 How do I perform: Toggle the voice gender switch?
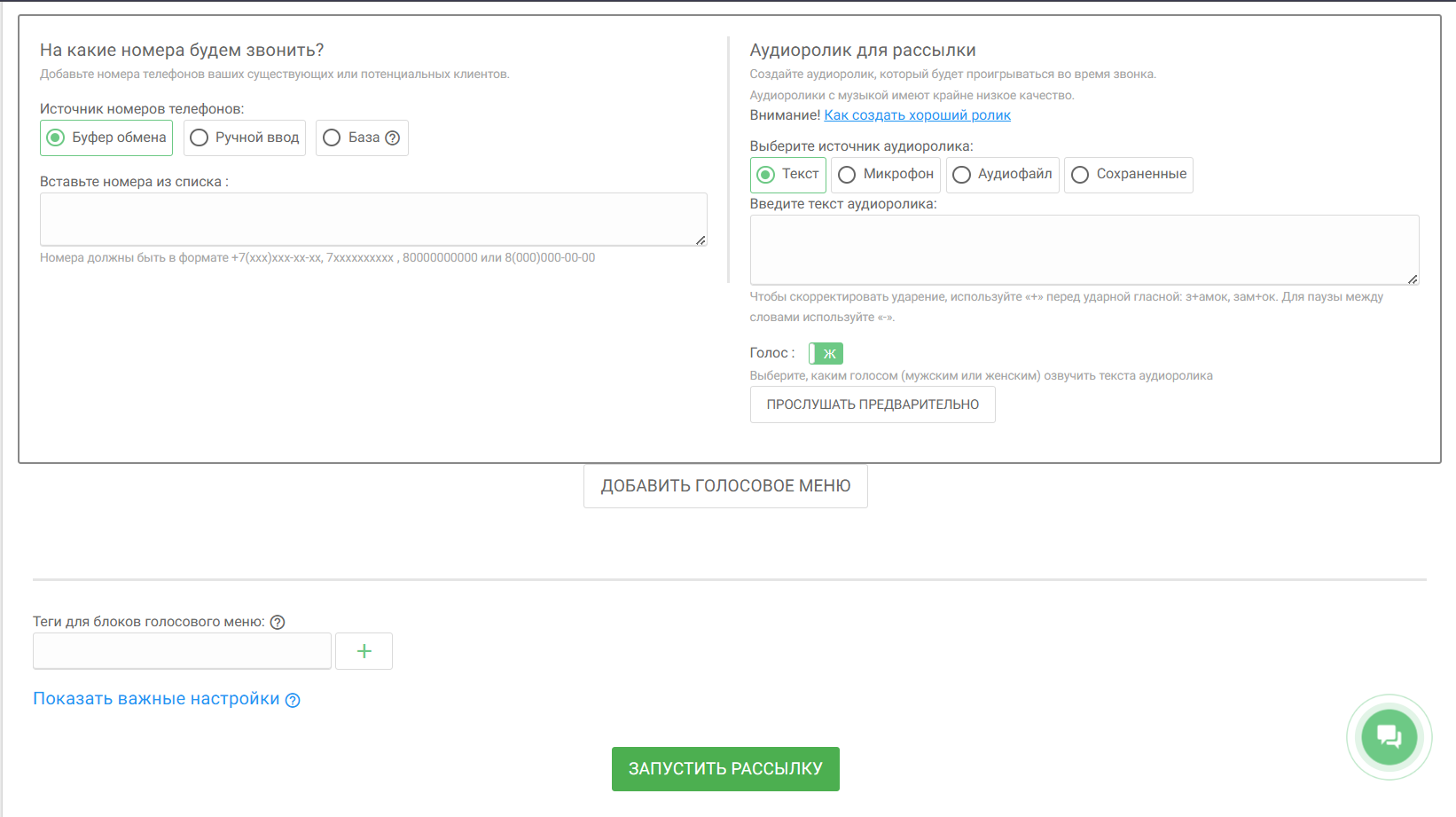(x=826, y=354)
